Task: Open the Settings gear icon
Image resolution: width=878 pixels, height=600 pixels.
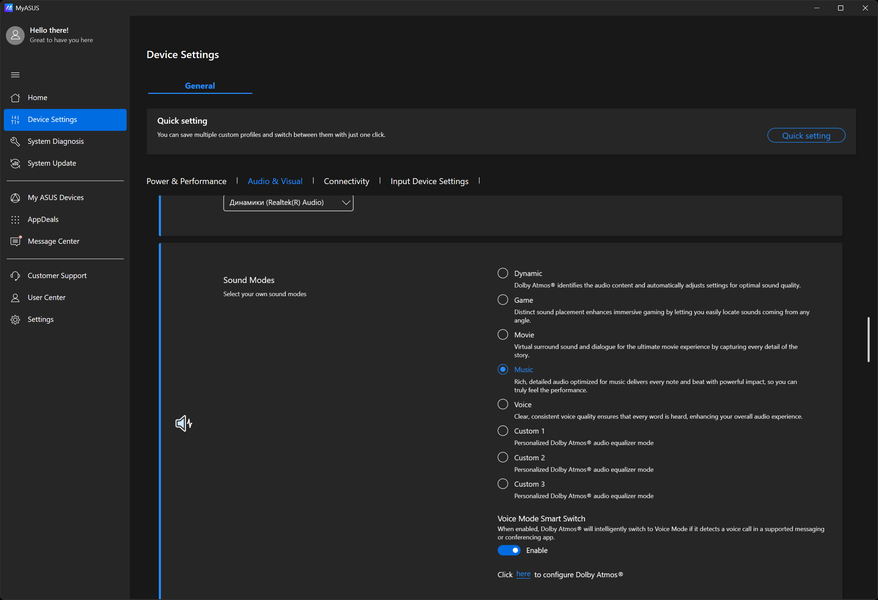Action: point(15,320)
